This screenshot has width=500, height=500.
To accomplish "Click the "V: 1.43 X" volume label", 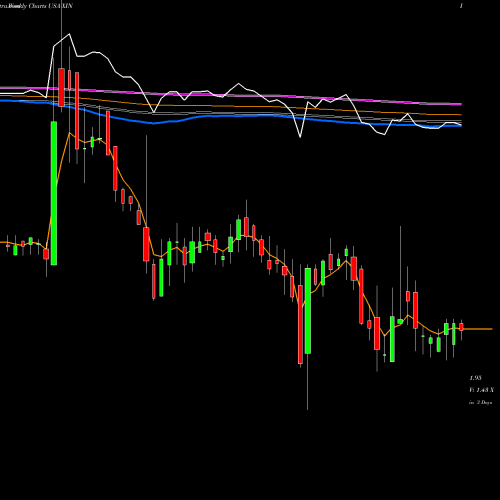I will (482, 390).
